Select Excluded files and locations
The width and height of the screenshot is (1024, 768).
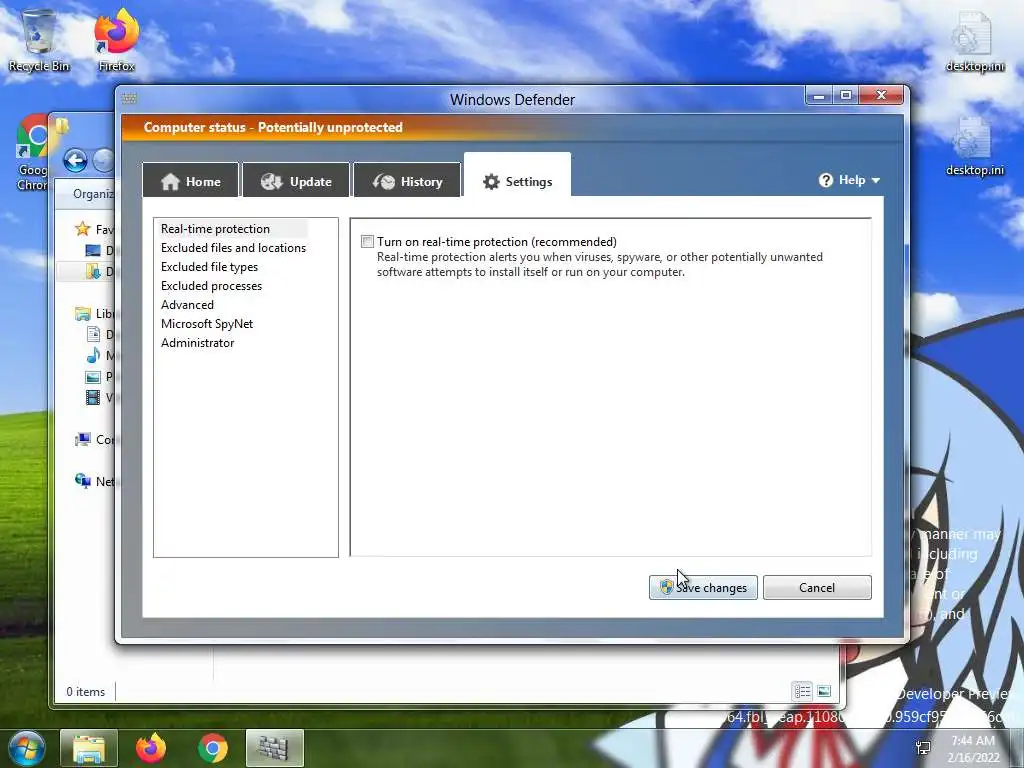tap(233, 248)
